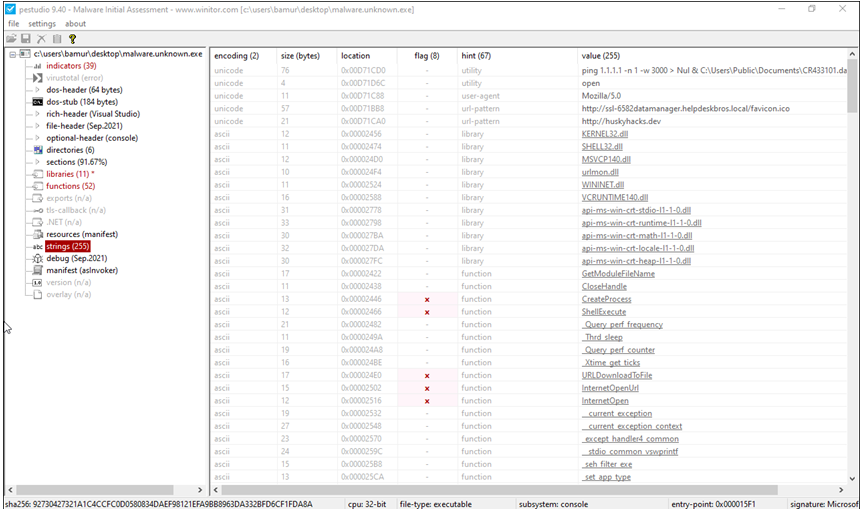Screen dimensions: 864x512
Task: Open the file menu
Action: (14, 24)
